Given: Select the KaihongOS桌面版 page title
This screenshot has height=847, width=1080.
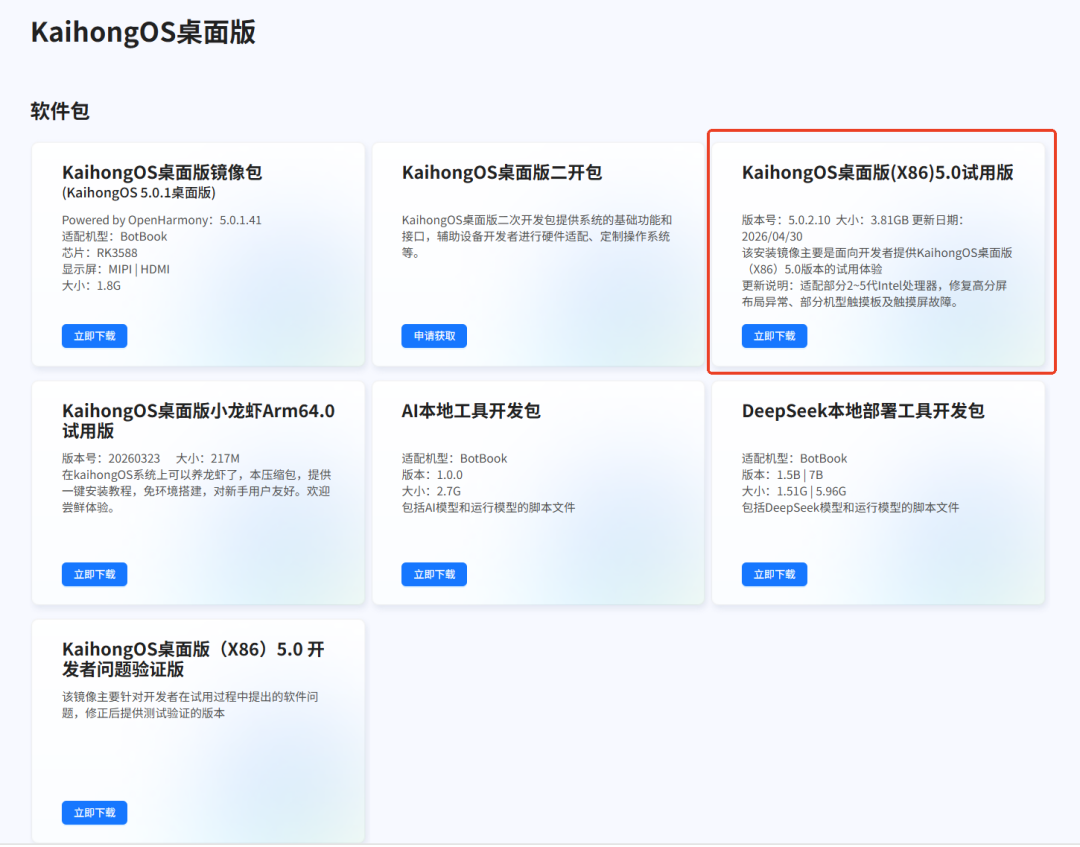Looking at the screenshot, I should click(x=143, y=32).
